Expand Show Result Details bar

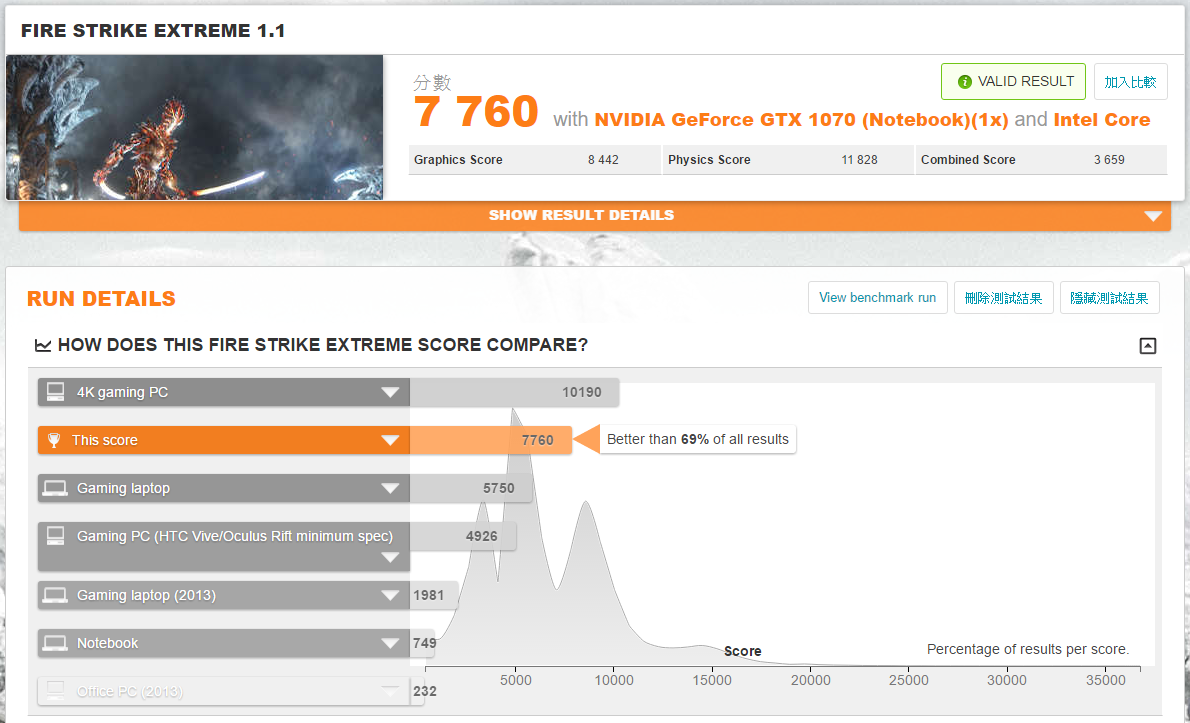coord(1153,216)
